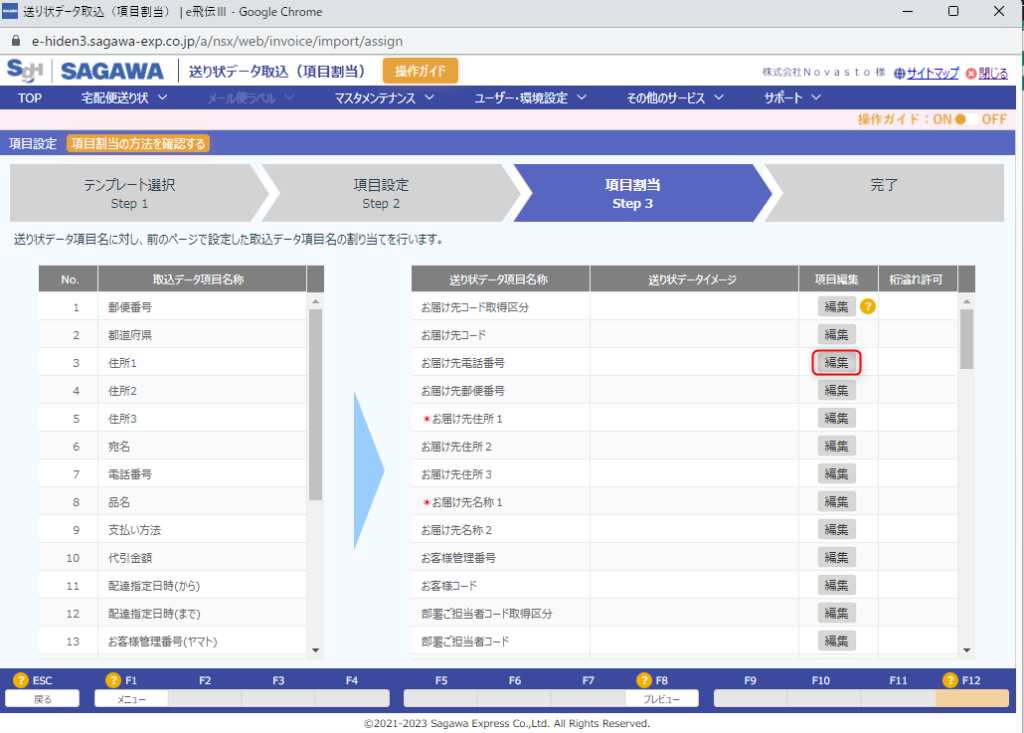Click the 戻る ESC button
Screen dimensions: 1024x733
coord(42,699)
